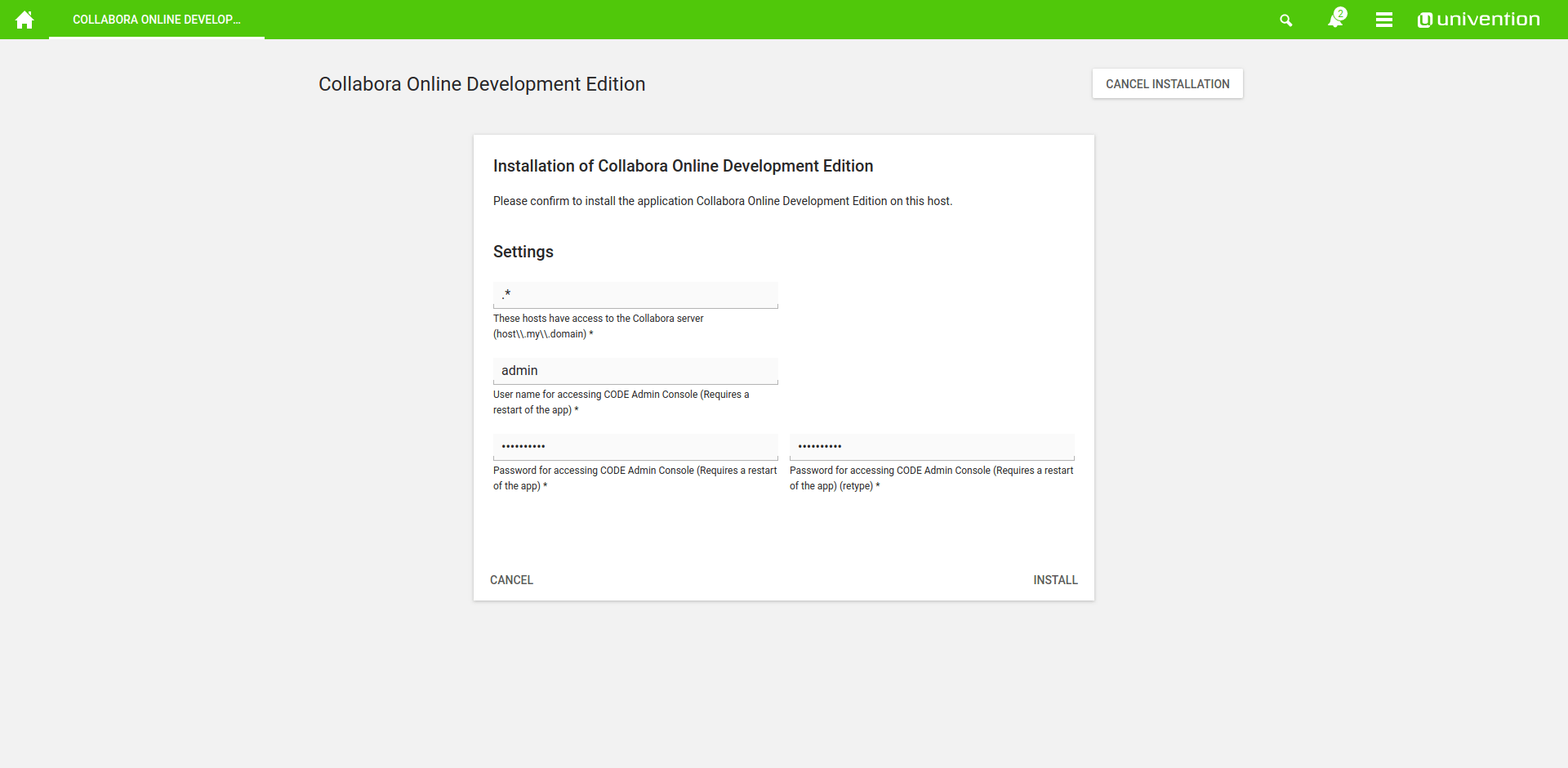The width and height of the screenshot is (1568, 768).
Task: Focus the Admin Console password field
Action: [x=635, y=447]
